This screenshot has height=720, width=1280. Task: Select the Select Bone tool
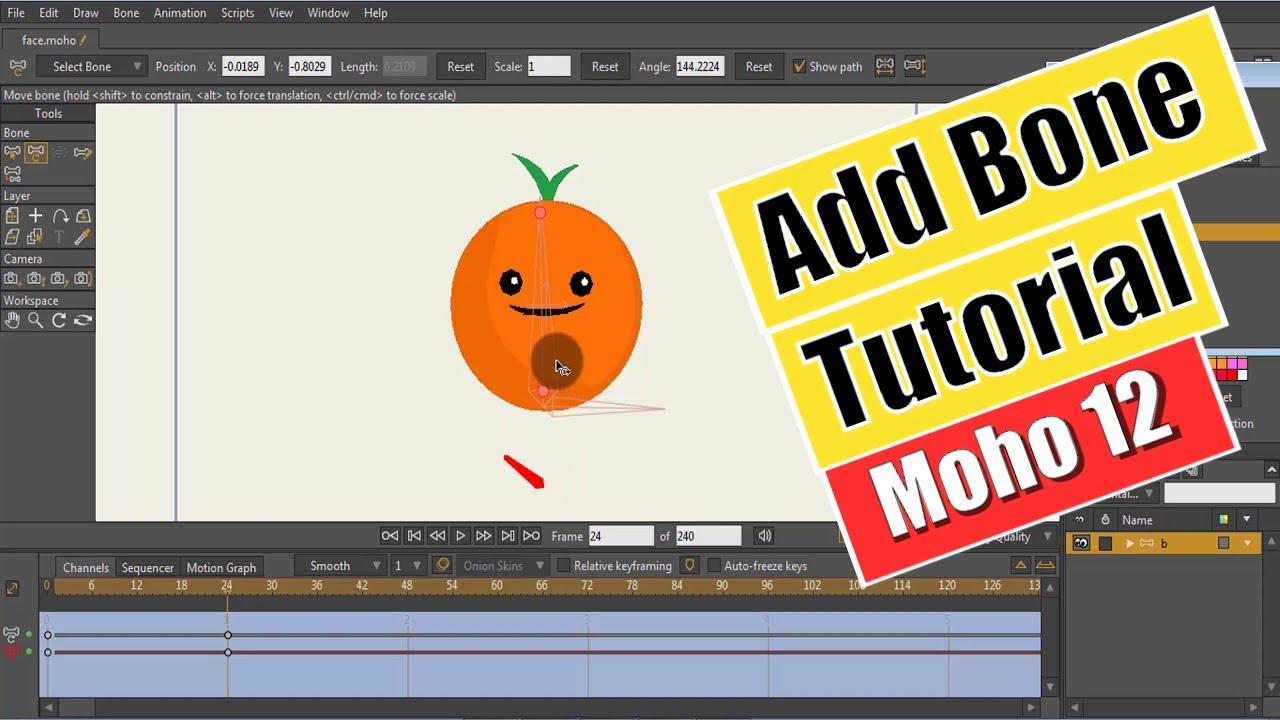12,152
